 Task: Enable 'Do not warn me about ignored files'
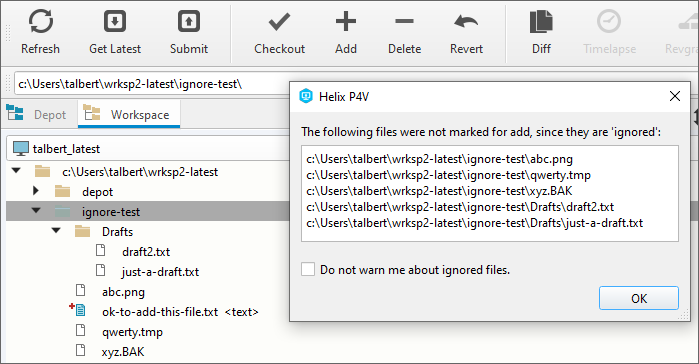[308, 270]
